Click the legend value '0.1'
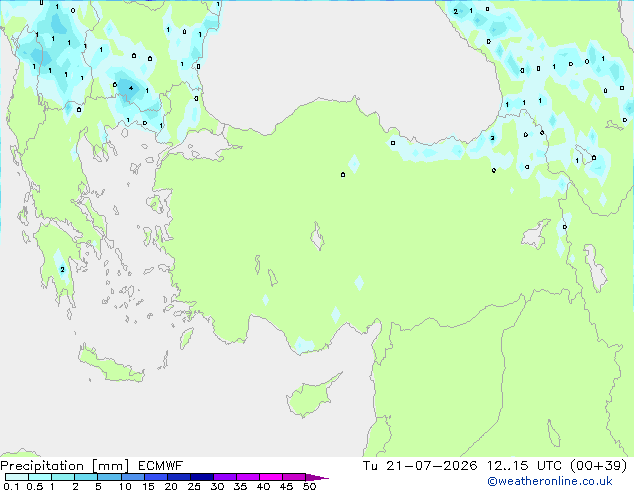Viewport: 634px width, 490px height. pos(11,486)
